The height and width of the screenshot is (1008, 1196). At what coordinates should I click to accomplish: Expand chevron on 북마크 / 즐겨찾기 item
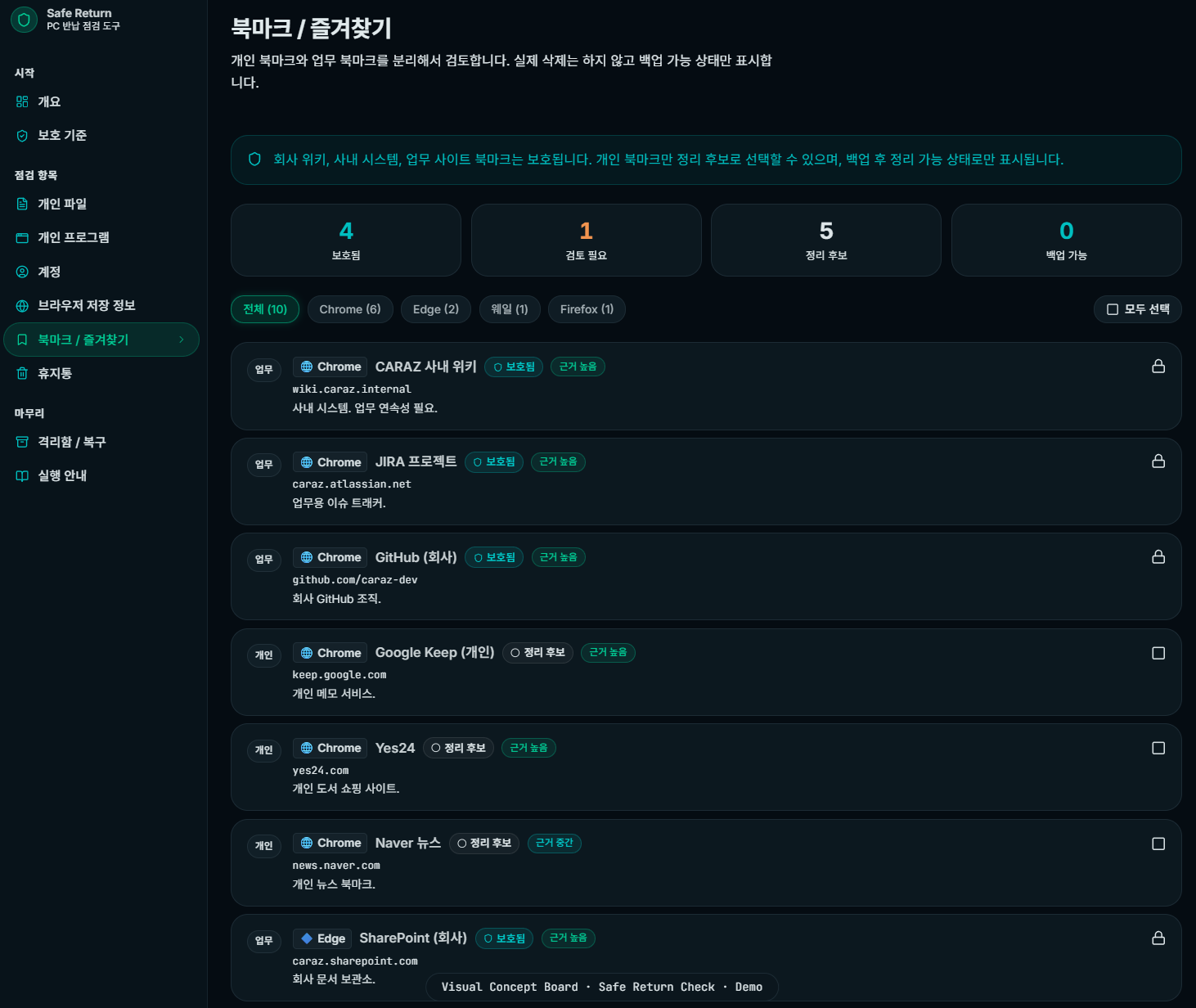(182, 340)
